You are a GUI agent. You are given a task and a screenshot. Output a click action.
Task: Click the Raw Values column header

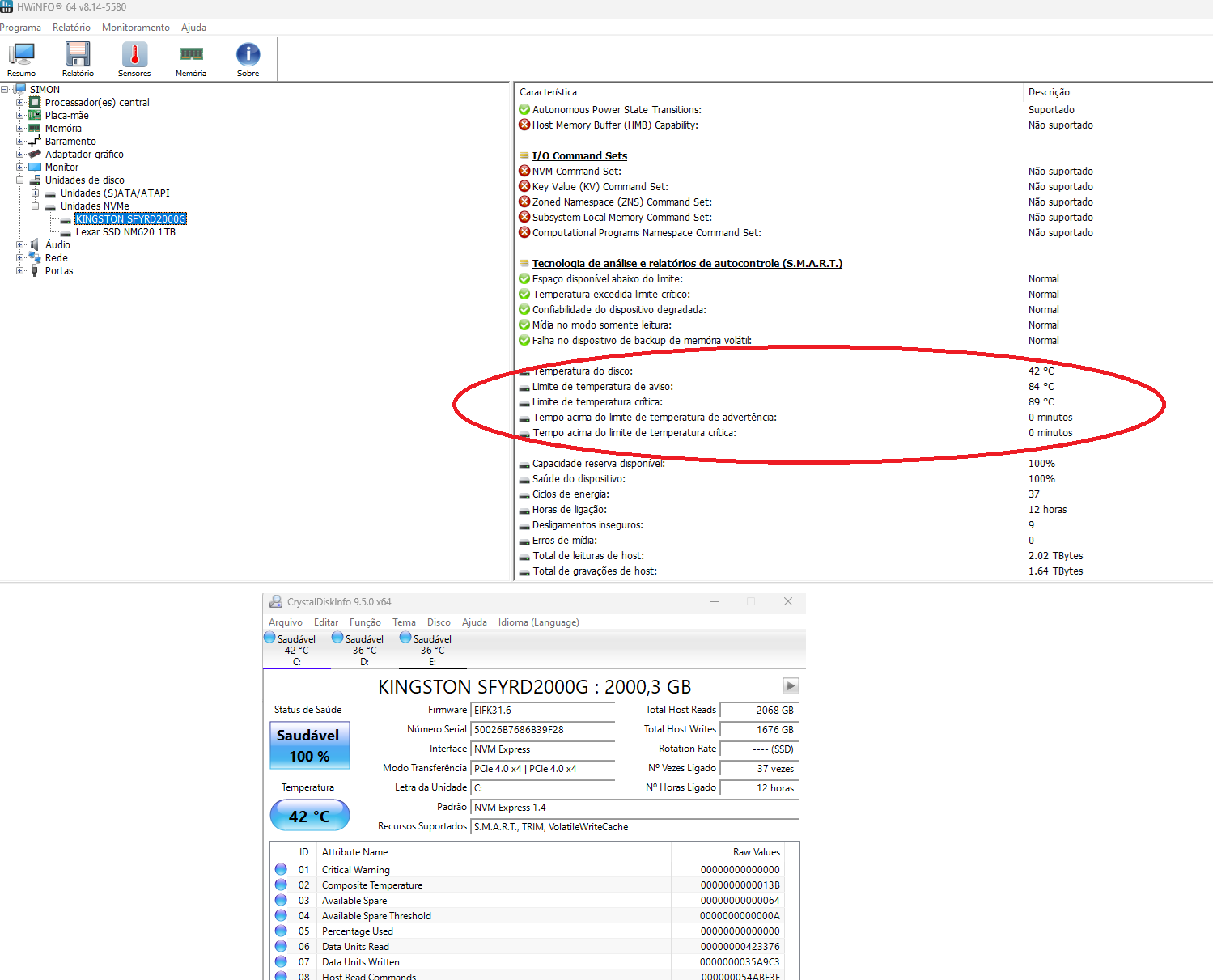click(x=757, y=852)
